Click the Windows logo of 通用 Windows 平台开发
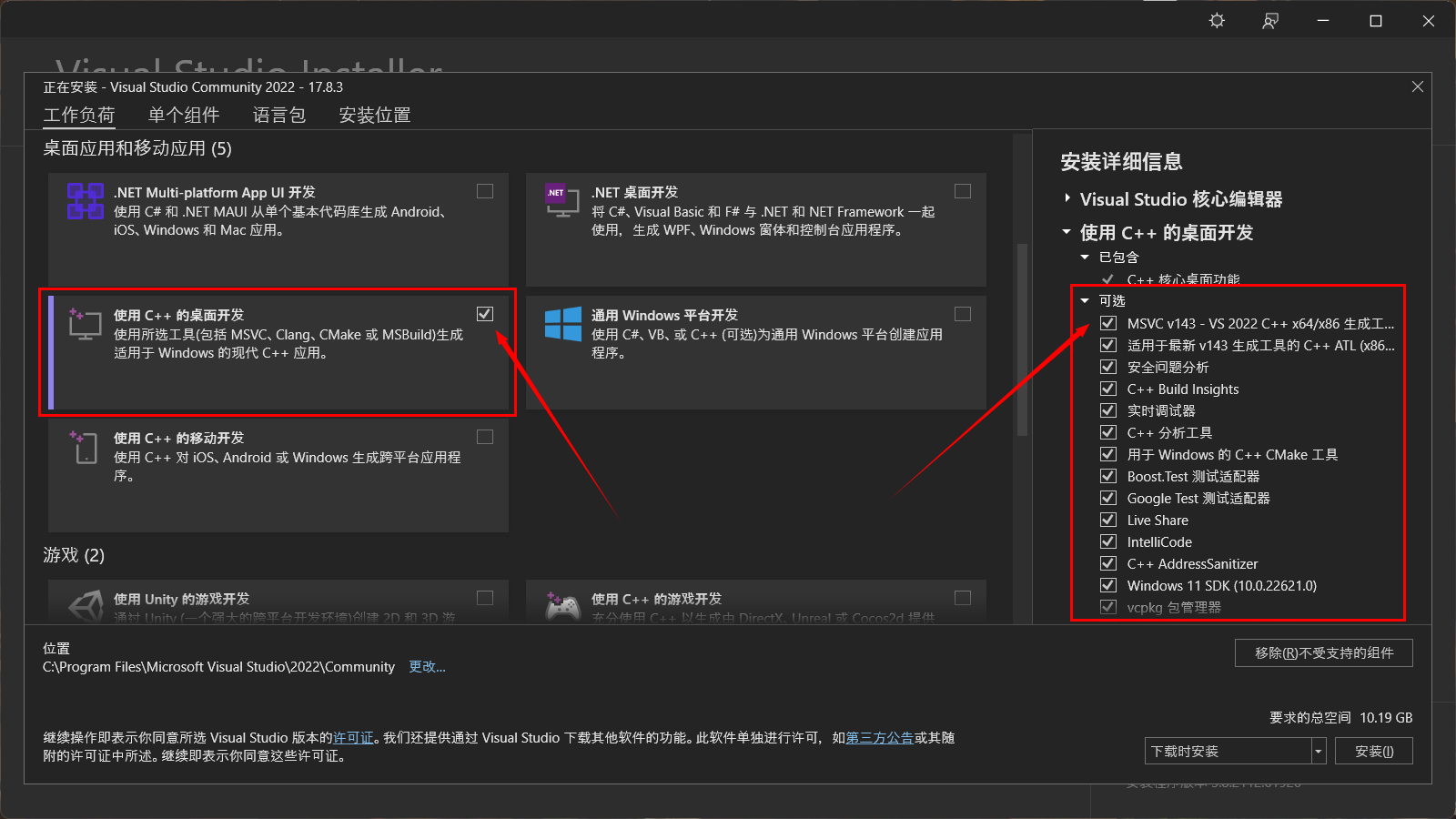 tap(562, 323)
